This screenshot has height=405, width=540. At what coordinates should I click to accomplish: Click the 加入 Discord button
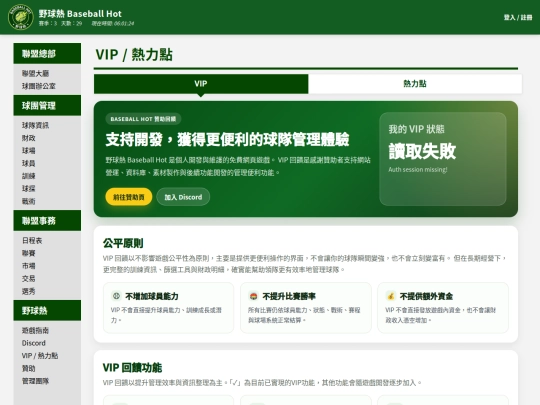click(x=183, y=197)
